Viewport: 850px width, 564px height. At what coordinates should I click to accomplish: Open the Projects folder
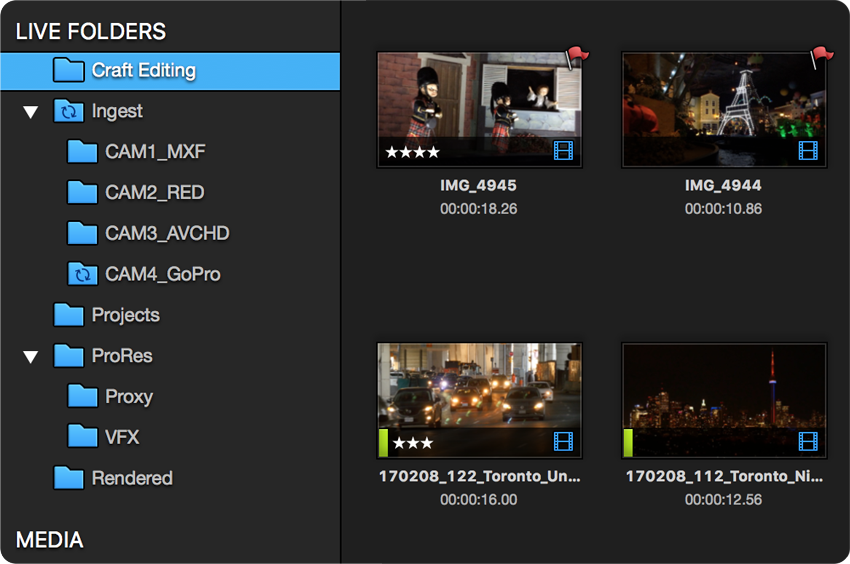(x=126, y=315)
